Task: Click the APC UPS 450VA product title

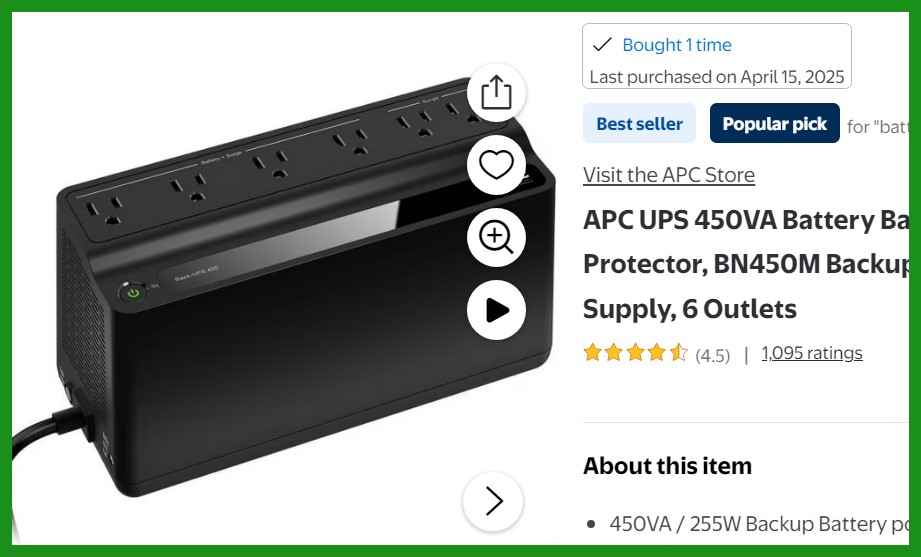Action: coord(746,264)
